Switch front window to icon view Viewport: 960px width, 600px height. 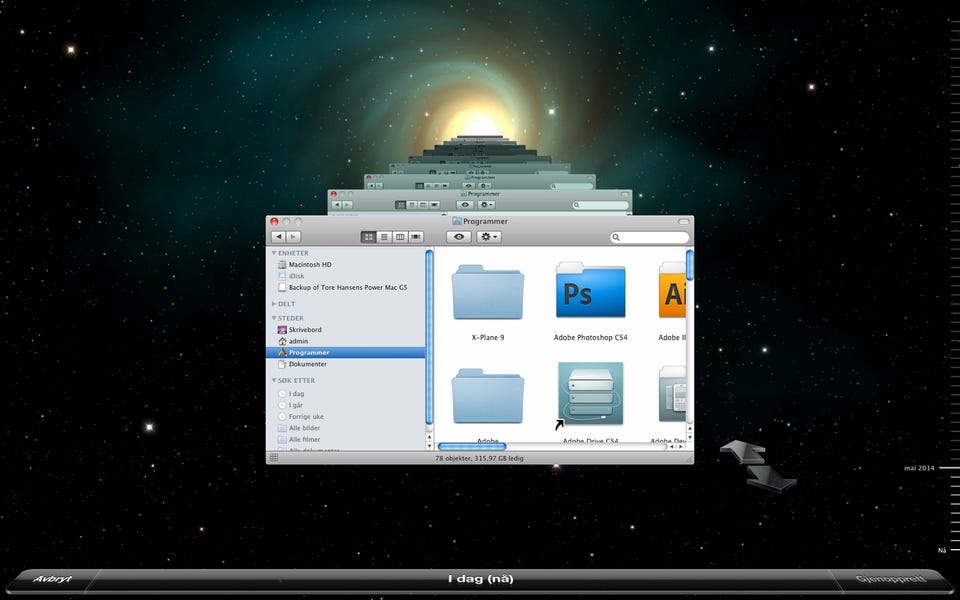click(x=369, y=237)
